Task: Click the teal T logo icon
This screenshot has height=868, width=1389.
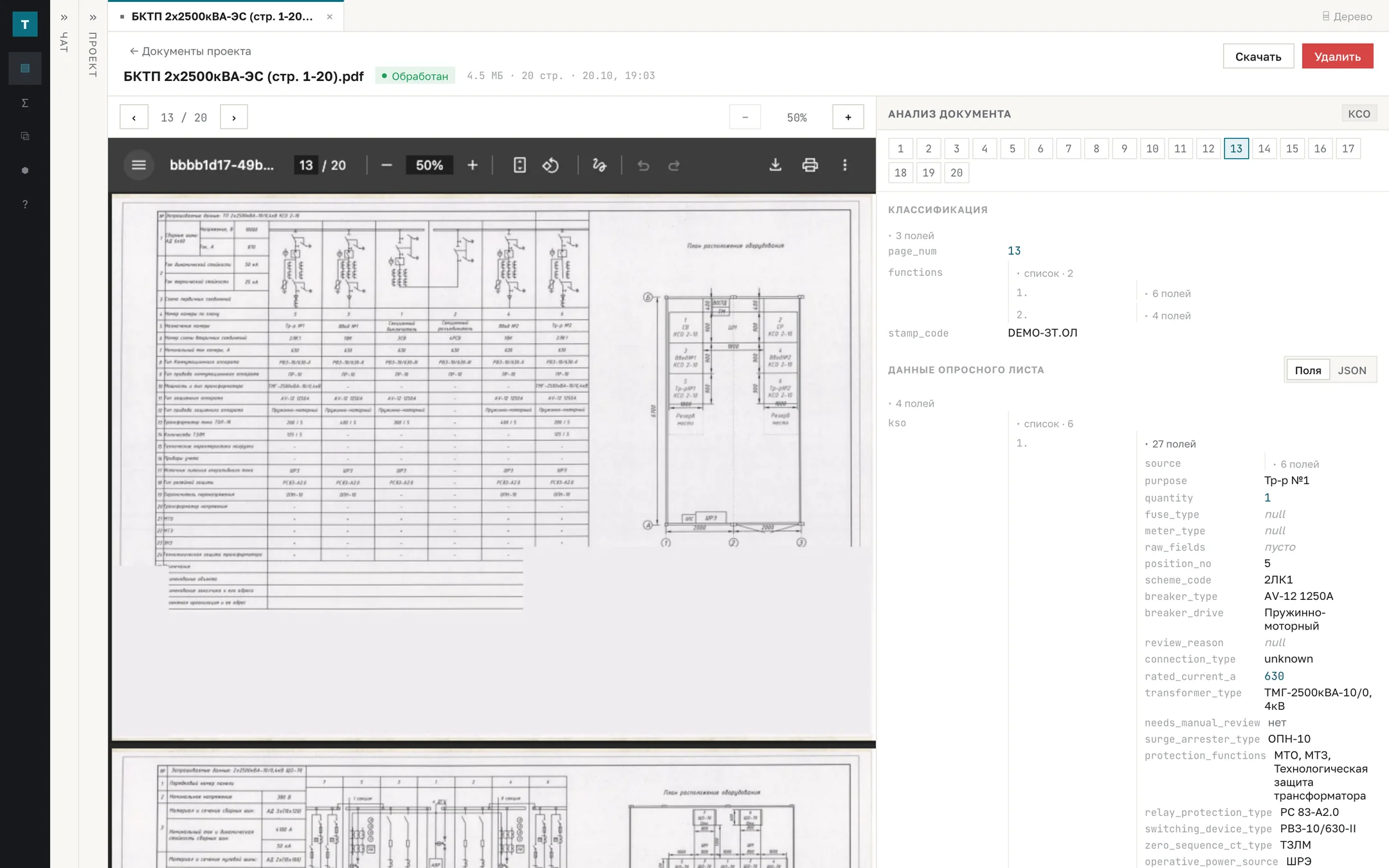Action: (x=25, y=24)
